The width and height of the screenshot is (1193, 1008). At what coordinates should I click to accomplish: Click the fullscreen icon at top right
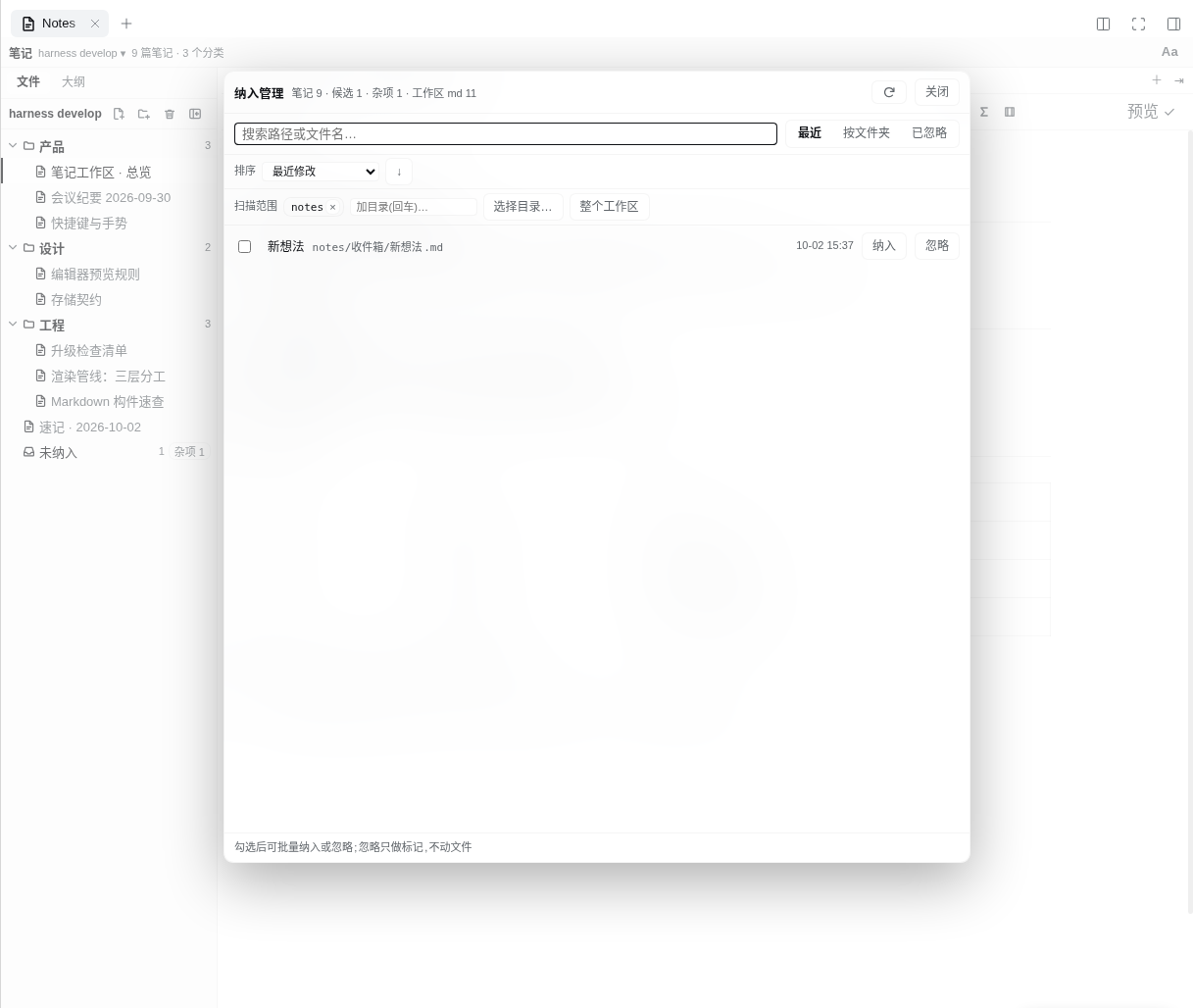pos(1138,24)
